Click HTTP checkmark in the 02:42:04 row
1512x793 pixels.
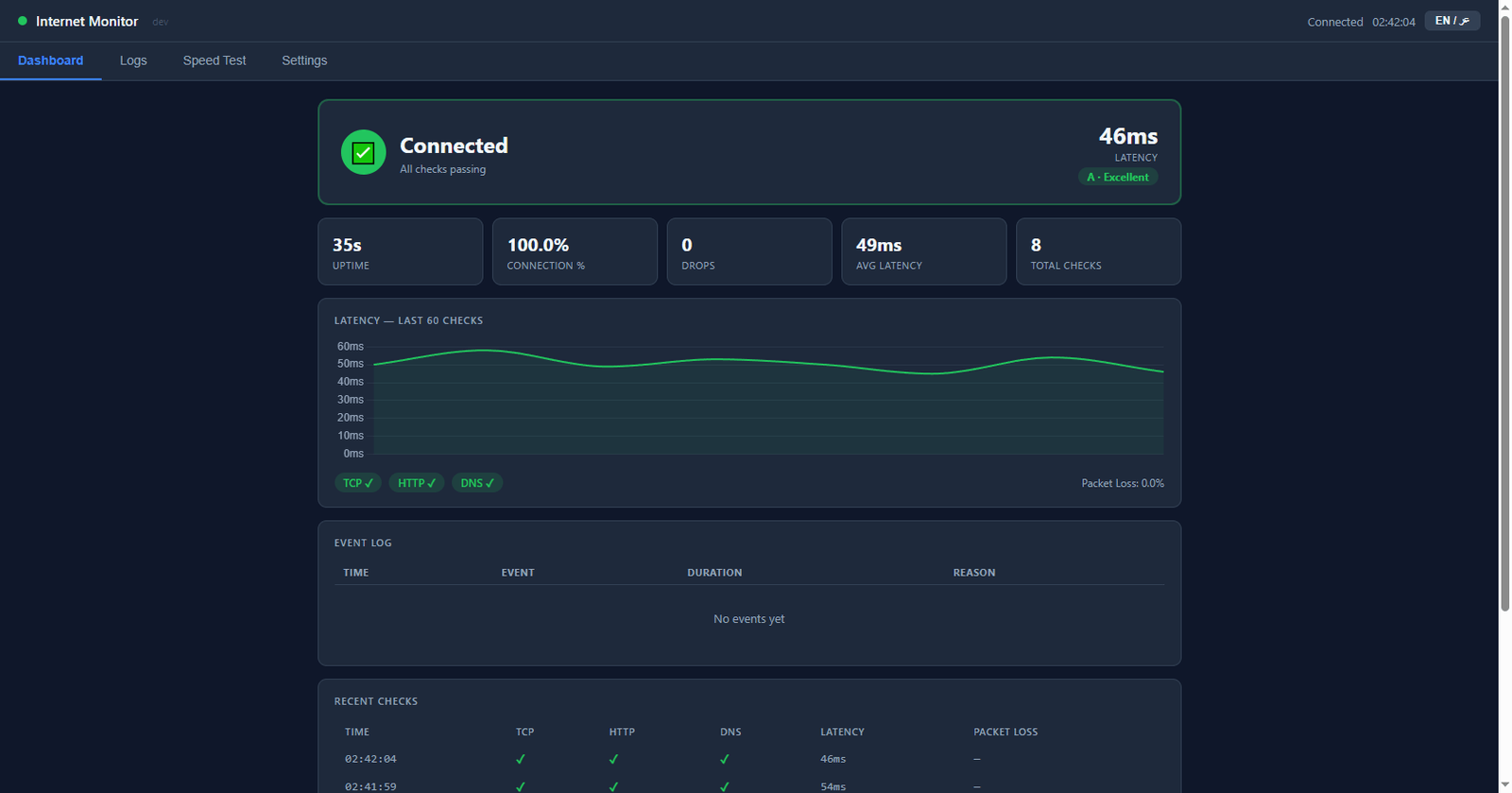coord(614,759)
